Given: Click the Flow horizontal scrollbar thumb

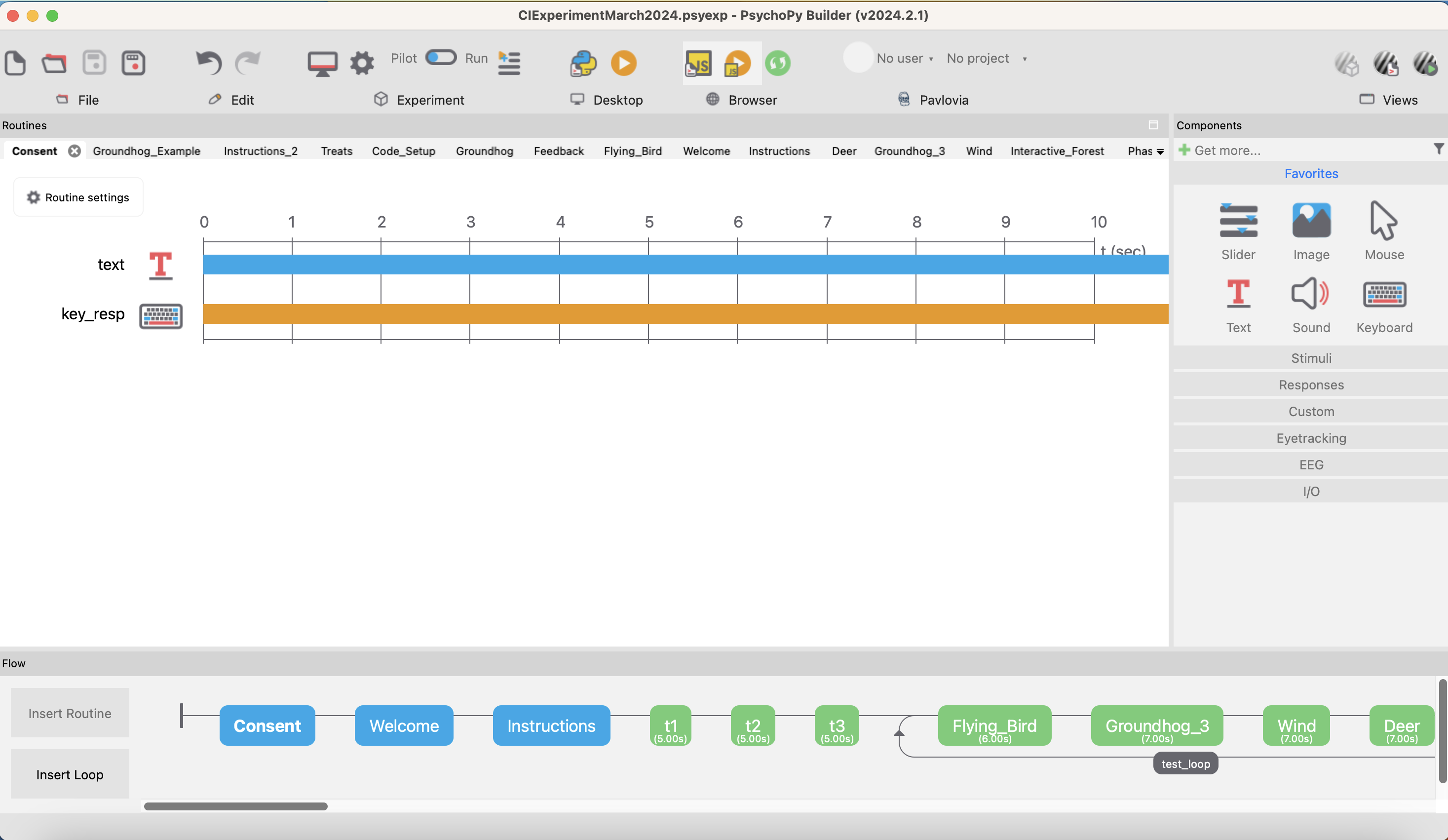Looking at the screenshot, I should coord(235,806).
